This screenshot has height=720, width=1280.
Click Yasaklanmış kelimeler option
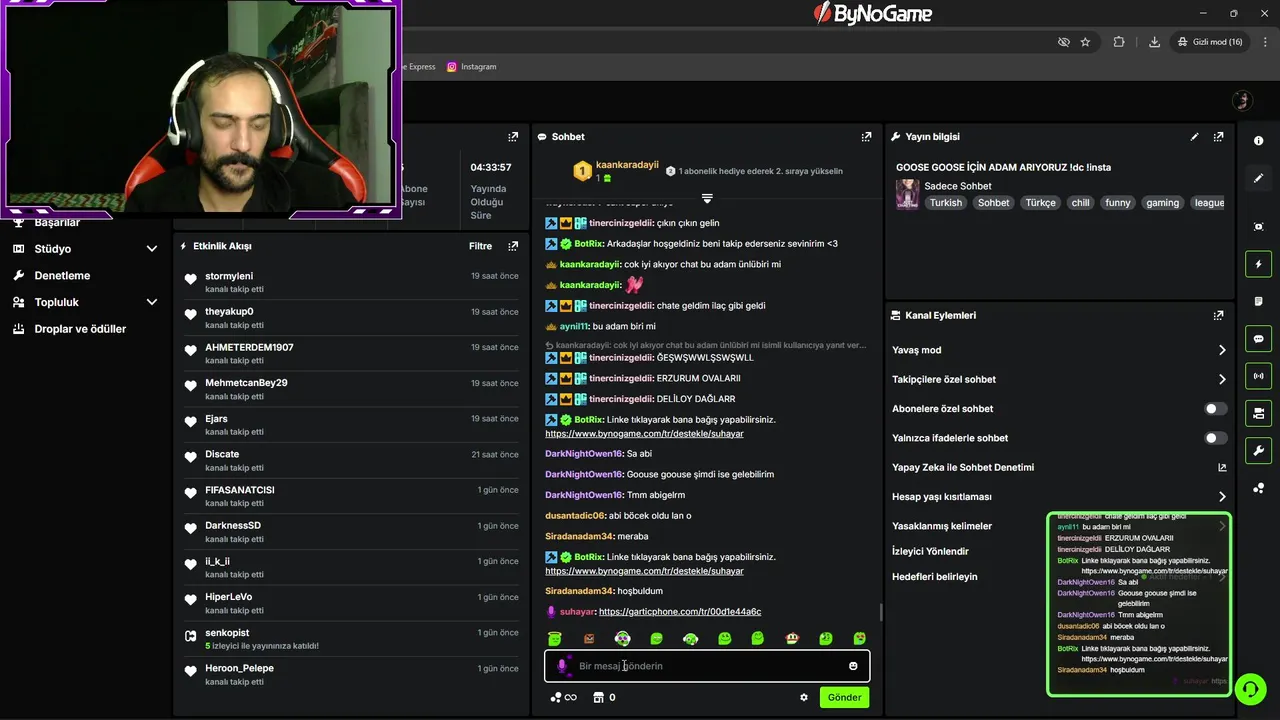[942, 526]
